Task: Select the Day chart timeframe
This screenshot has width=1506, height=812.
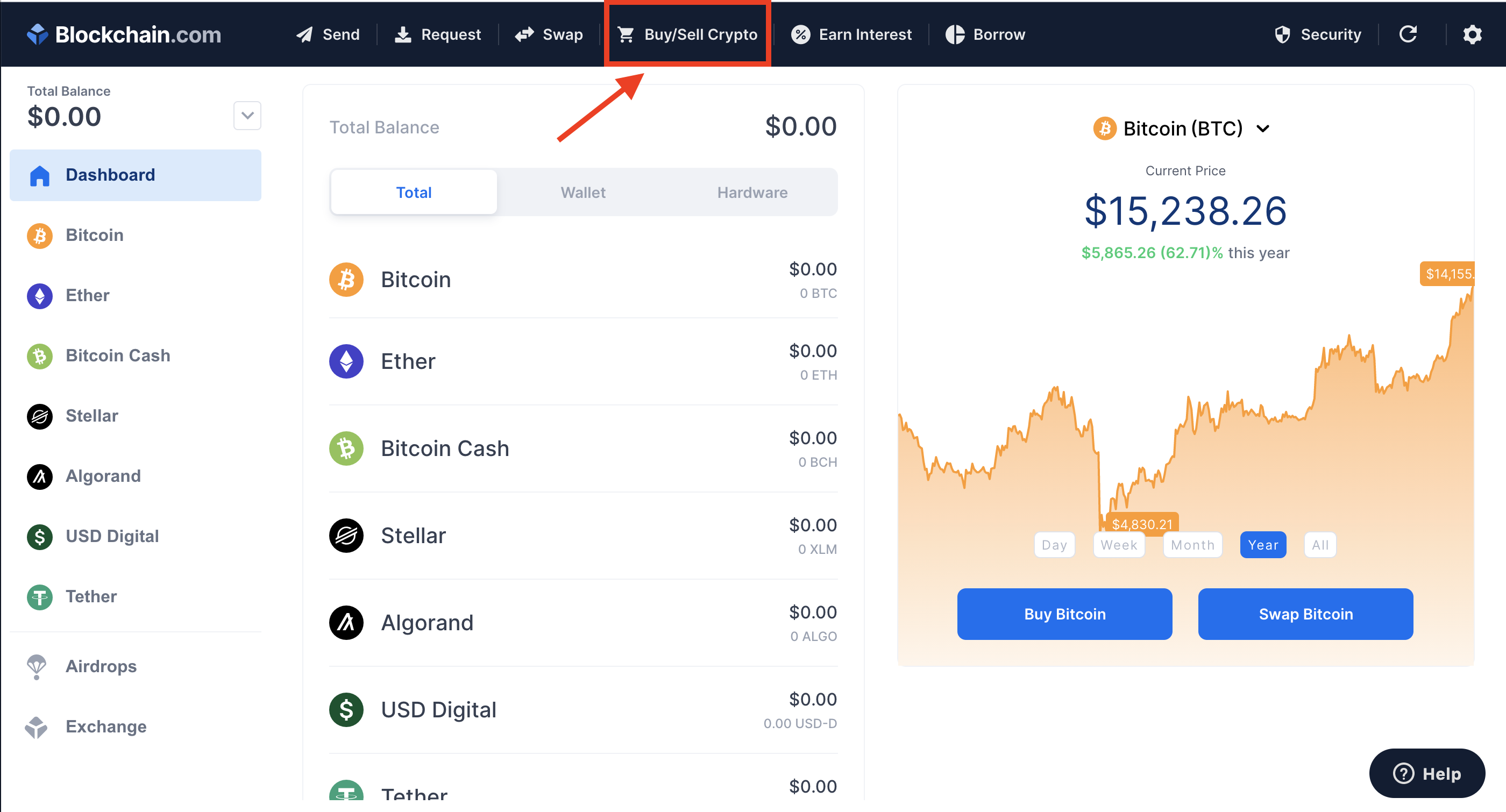Action: click(1054, 544)
